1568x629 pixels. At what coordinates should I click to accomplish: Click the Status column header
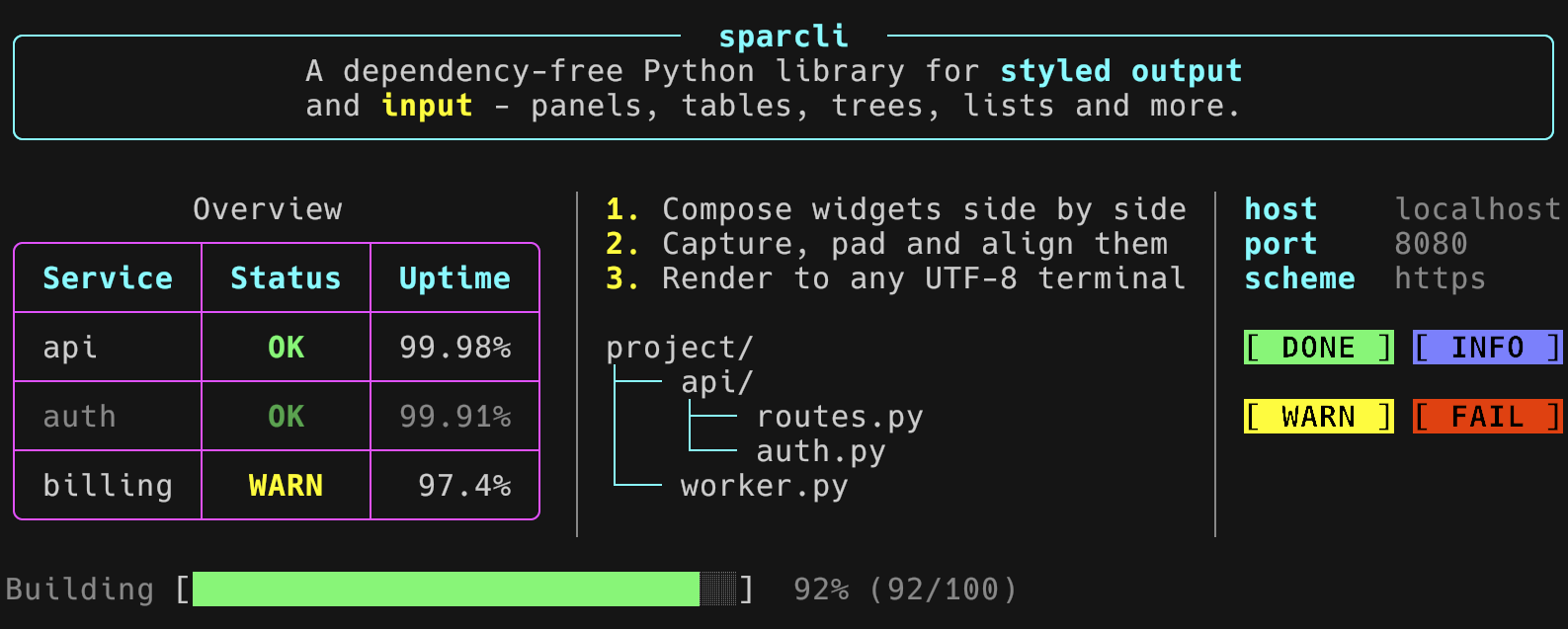286,278
